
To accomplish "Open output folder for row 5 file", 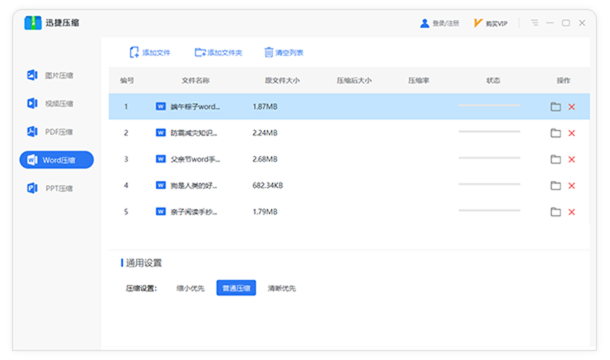I will [556, 212].
